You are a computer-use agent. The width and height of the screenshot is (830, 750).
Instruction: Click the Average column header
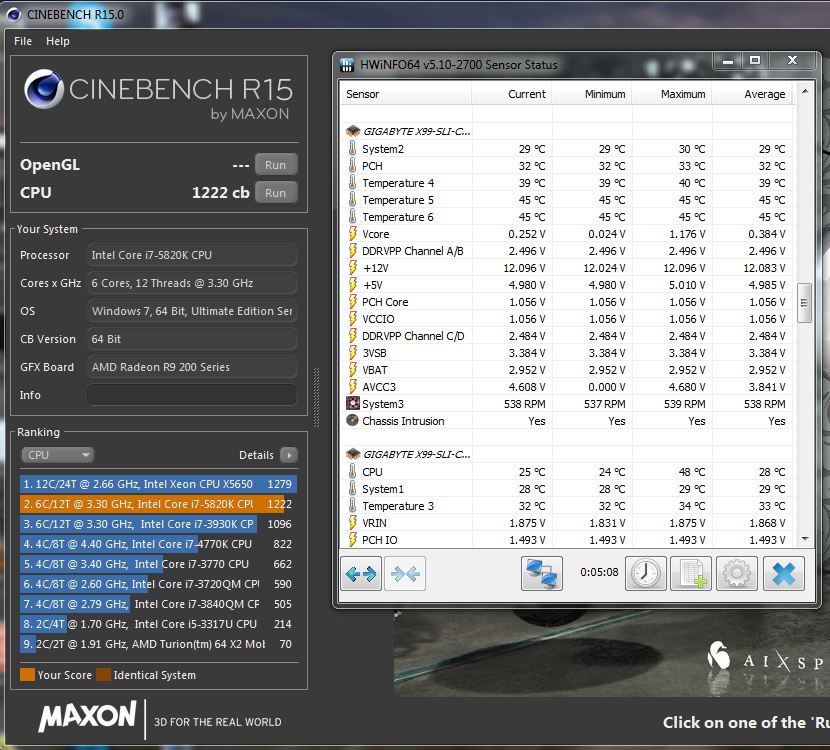[752, 94]
